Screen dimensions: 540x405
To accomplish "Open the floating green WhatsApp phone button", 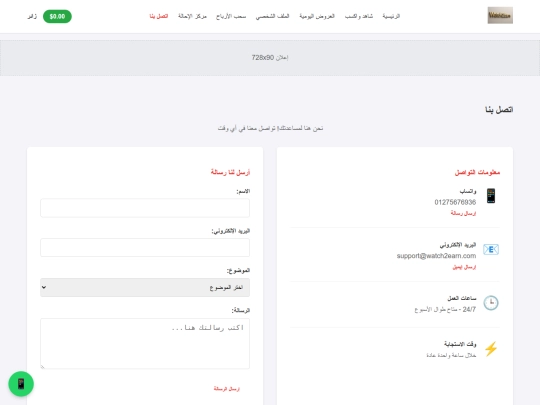I will (21, 384).
